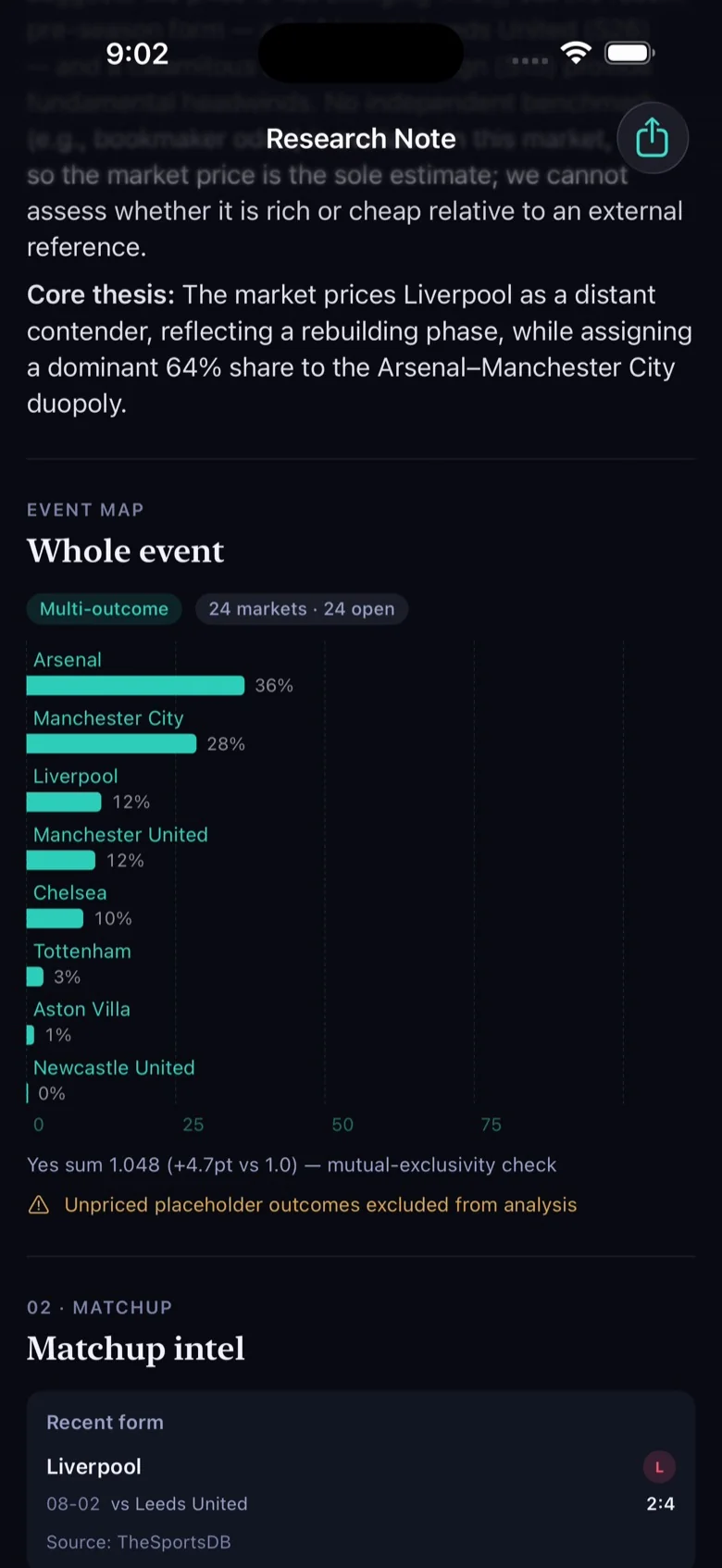Open the Manchester United outcome label

point(120,834)
